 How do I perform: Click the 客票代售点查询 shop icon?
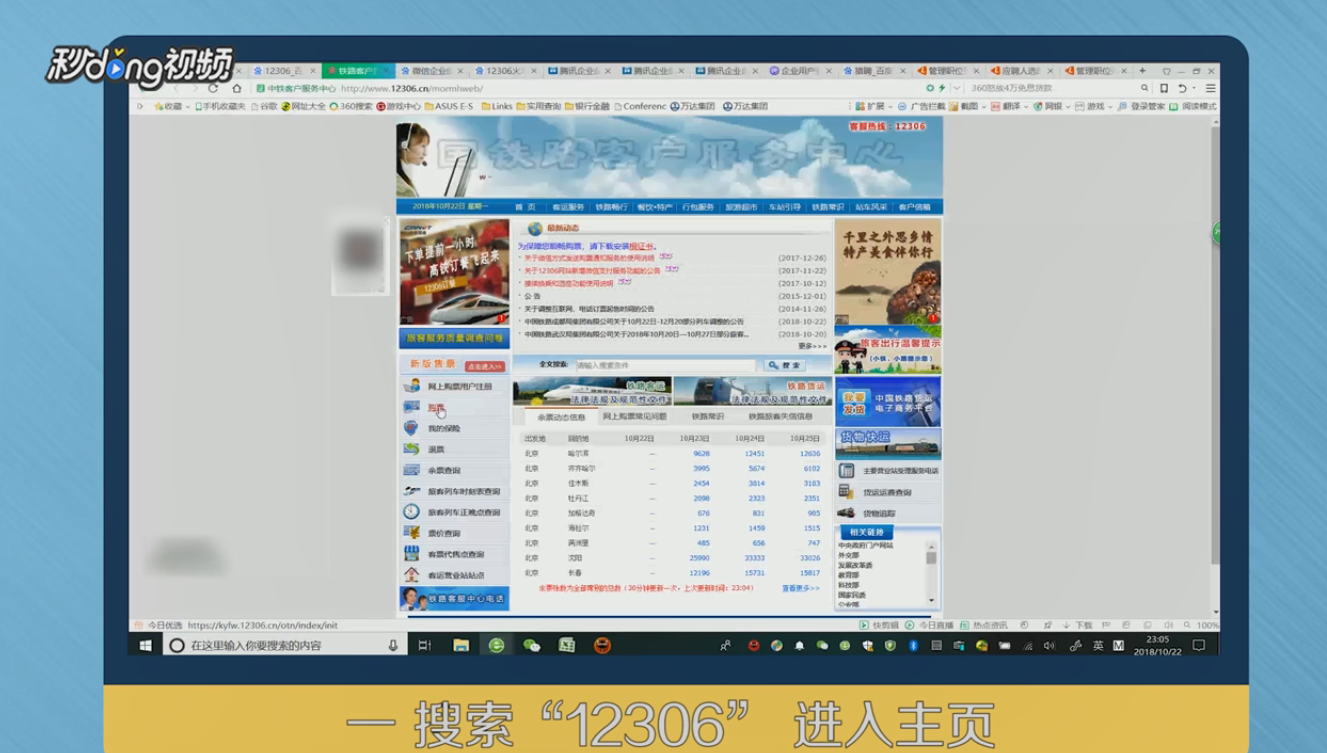point(411,554)
